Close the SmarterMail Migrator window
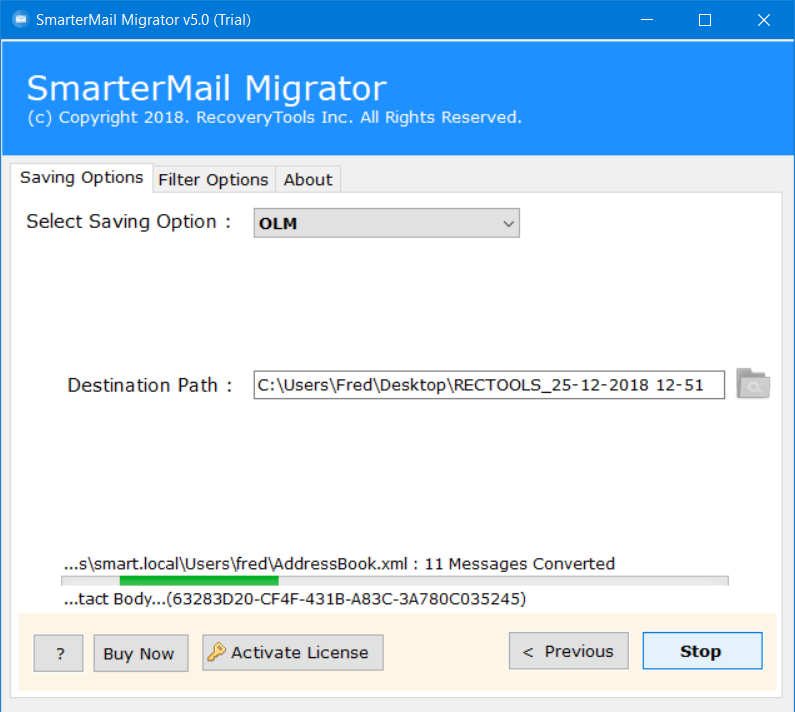The width and height of the screenshot is (795, 712). [x=764, y=20]
